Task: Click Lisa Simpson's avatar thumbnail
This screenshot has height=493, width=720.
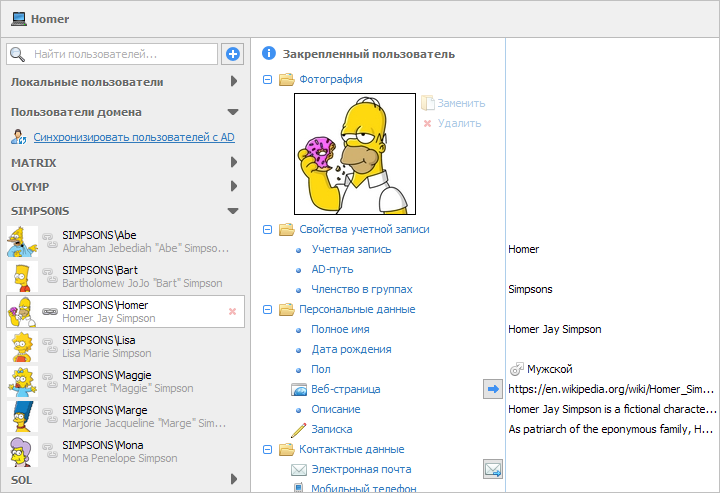Action: click(22, 346)
